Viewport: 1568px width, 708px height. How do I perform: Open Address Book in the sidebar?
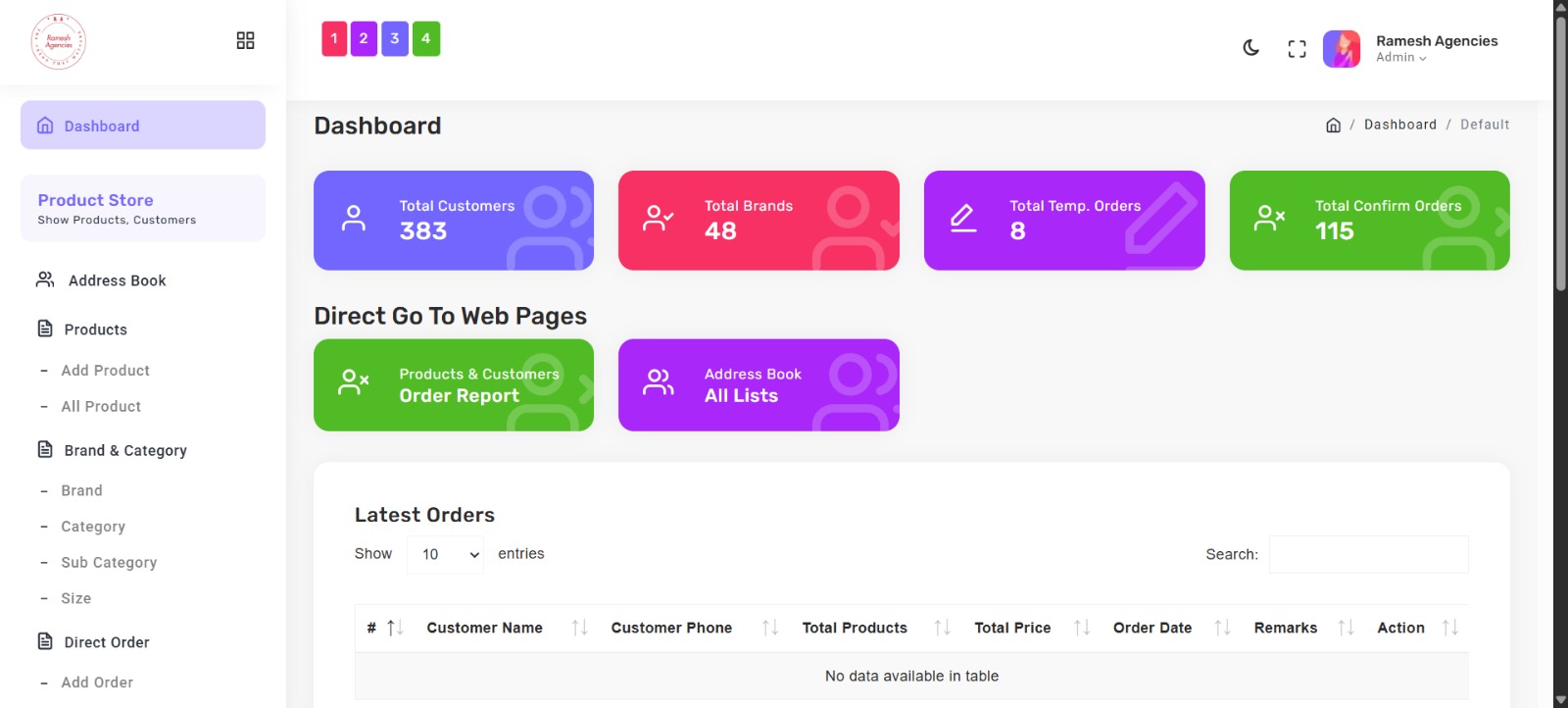pyautogui.click(x=117, y=280)
